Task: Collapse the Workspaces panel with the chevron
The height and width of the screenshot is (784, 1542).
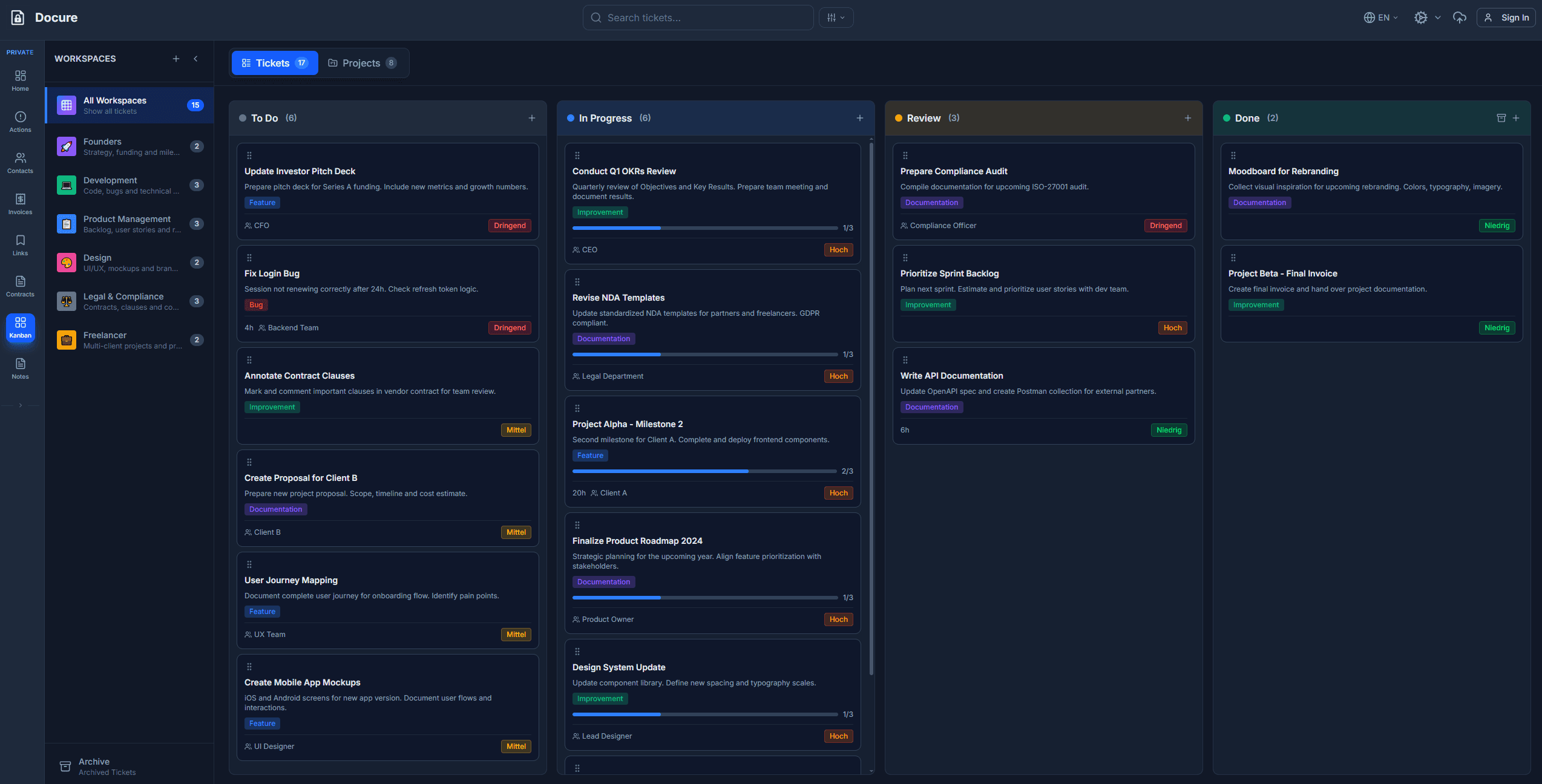Action: coord(195,59)
